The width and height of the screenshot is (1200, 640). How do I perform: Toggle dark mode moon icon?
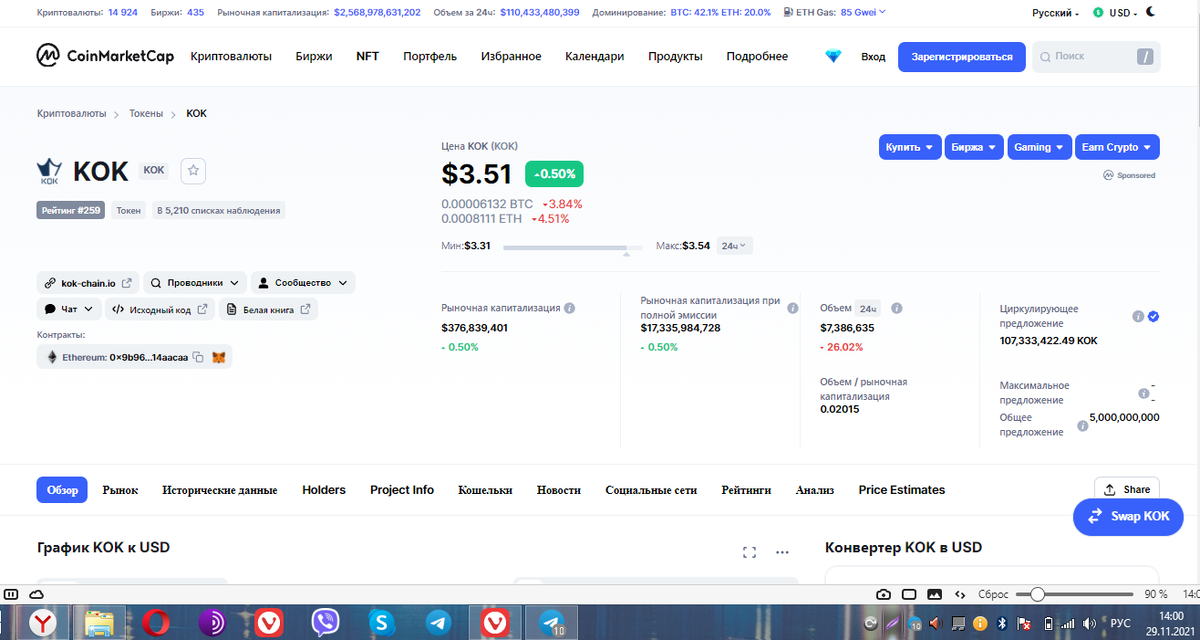pyautogui.click(x=1153, y=13)
